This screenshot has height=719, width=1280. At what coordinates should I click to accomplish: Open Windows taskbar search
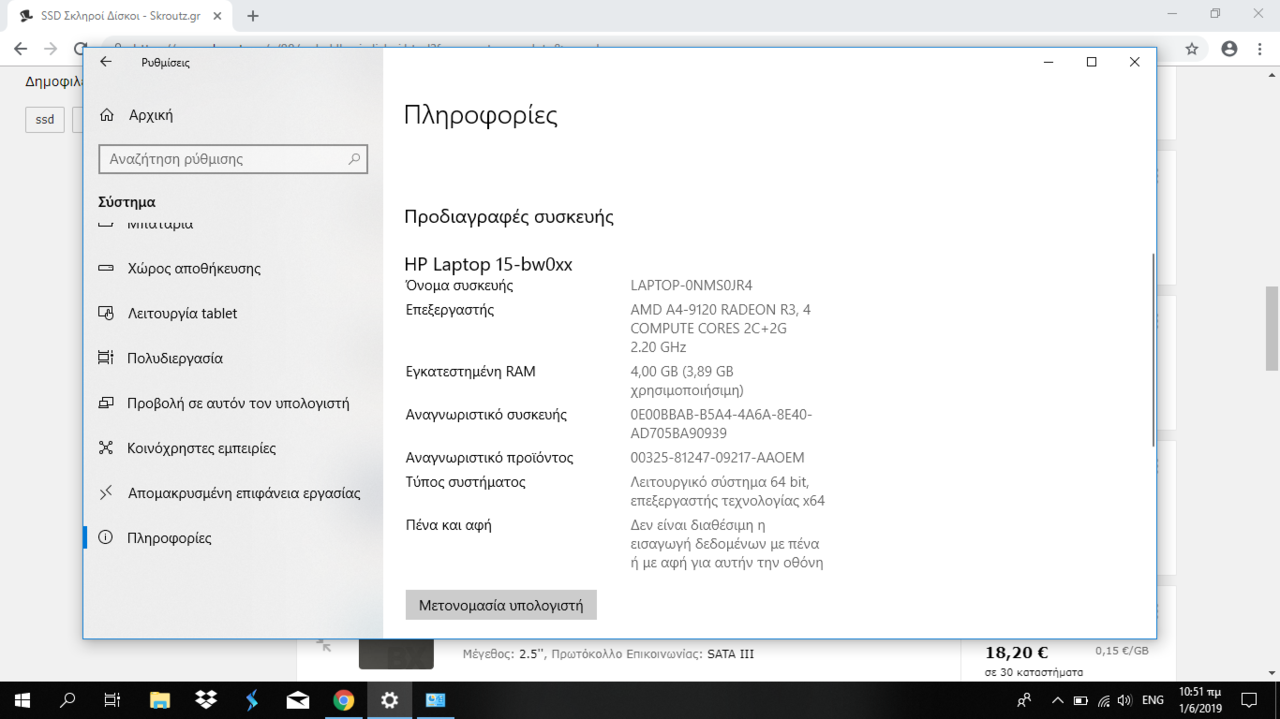click(x=68, y=700)
